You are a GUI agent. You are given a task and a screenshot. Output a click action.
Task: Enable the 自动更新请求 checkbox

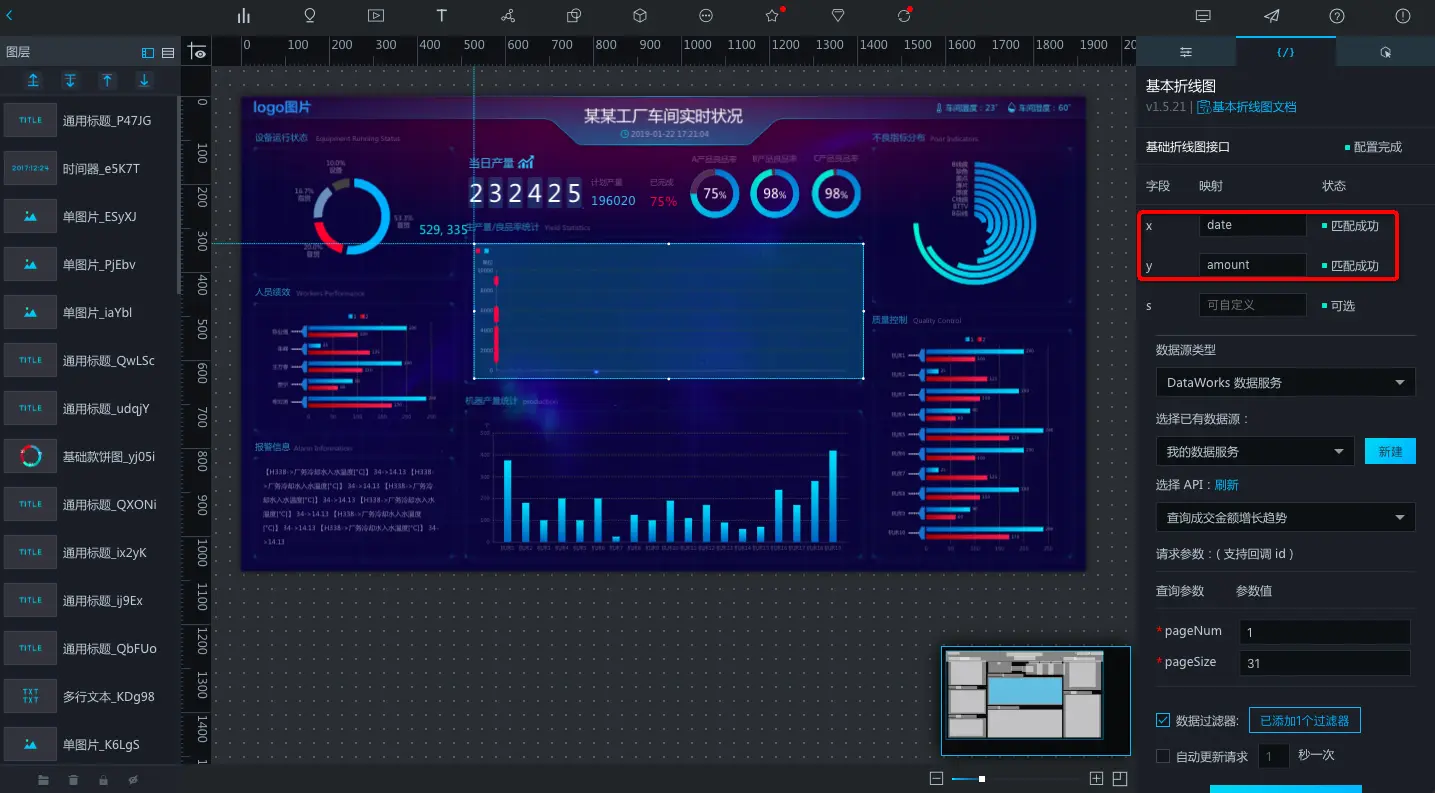[1163, 756]
